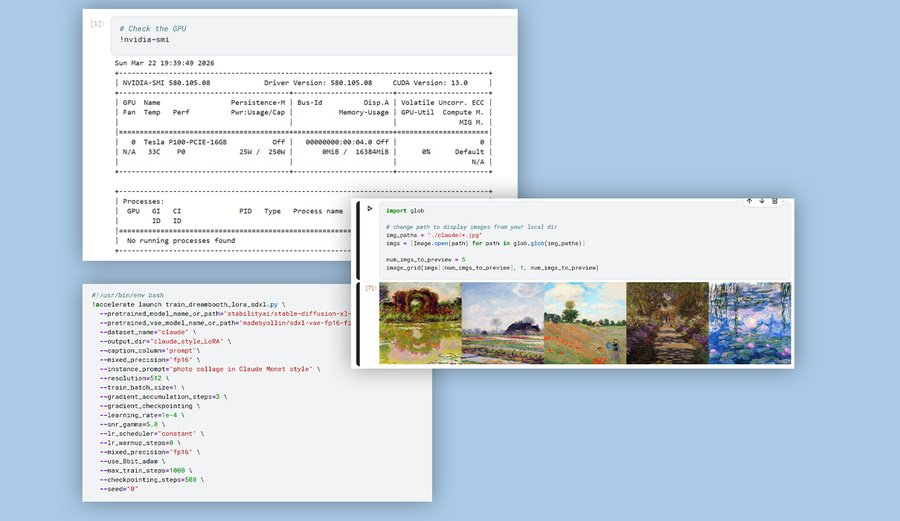Delete the glob cell with trash icon
Image resolution: width=900 pixels, height=521 pixels.
click(774, 201)
